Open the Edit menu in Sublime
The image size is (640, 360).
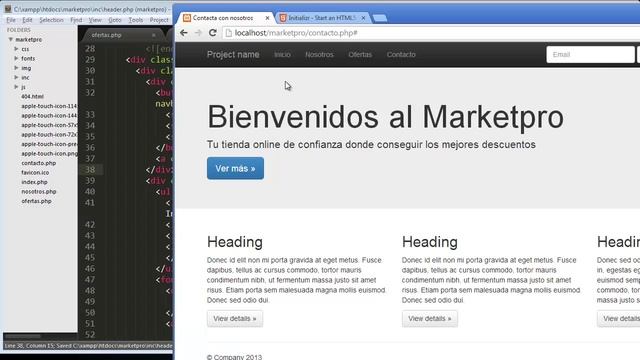pos(27,20)
